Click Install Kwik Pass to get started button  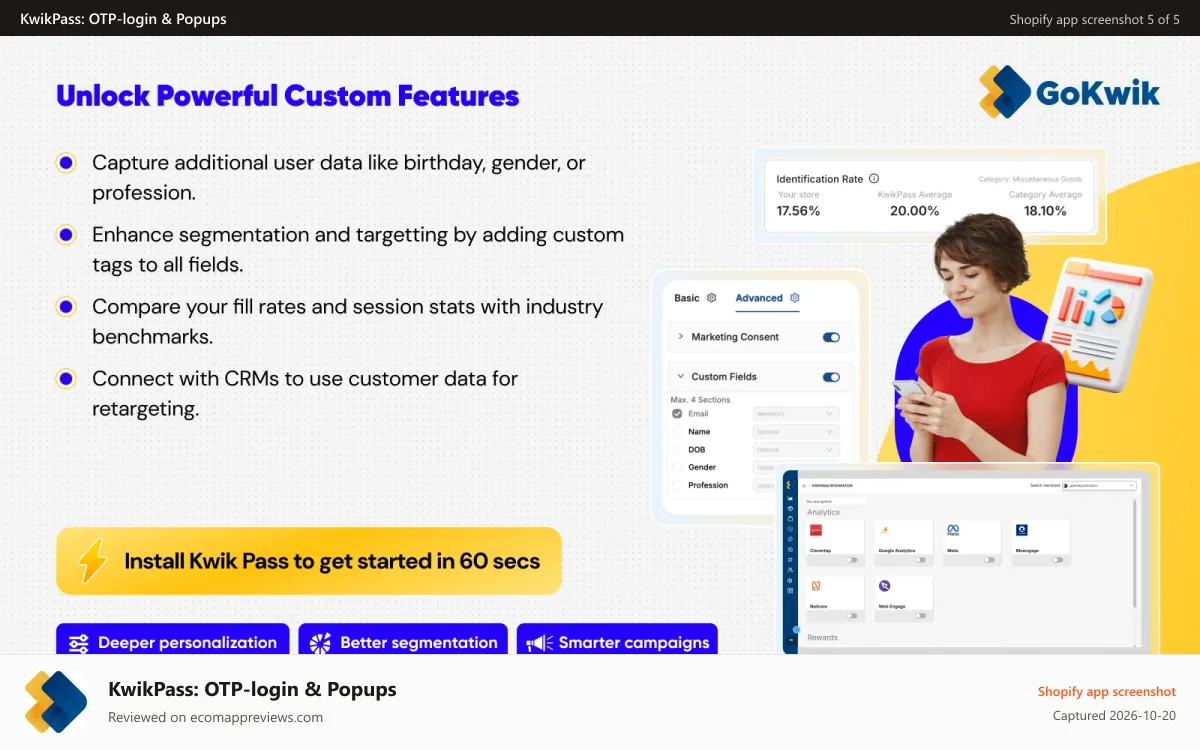click(309, 561)
